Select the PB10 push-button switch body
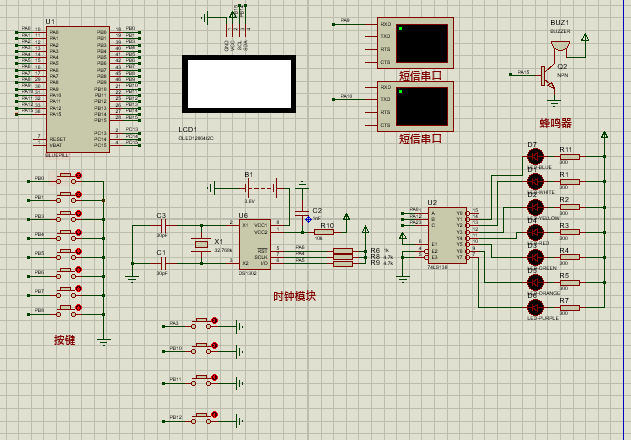 (201, 349)
